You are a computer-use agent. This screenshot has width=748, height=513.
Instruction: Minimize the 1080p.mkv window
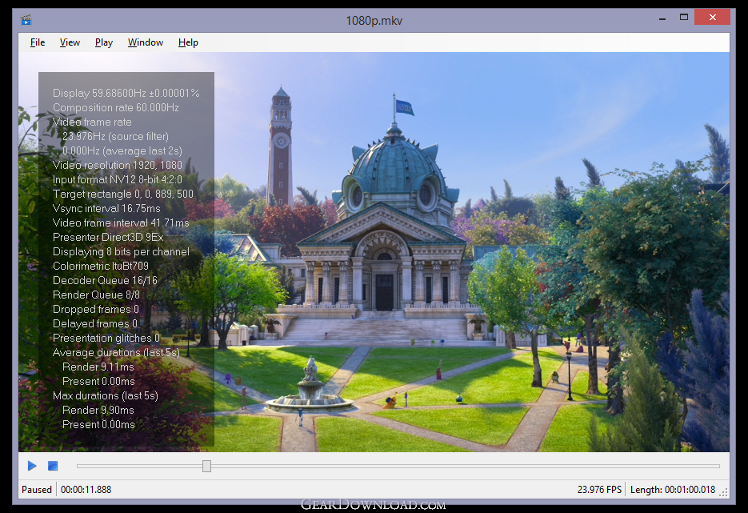[662, 19]
